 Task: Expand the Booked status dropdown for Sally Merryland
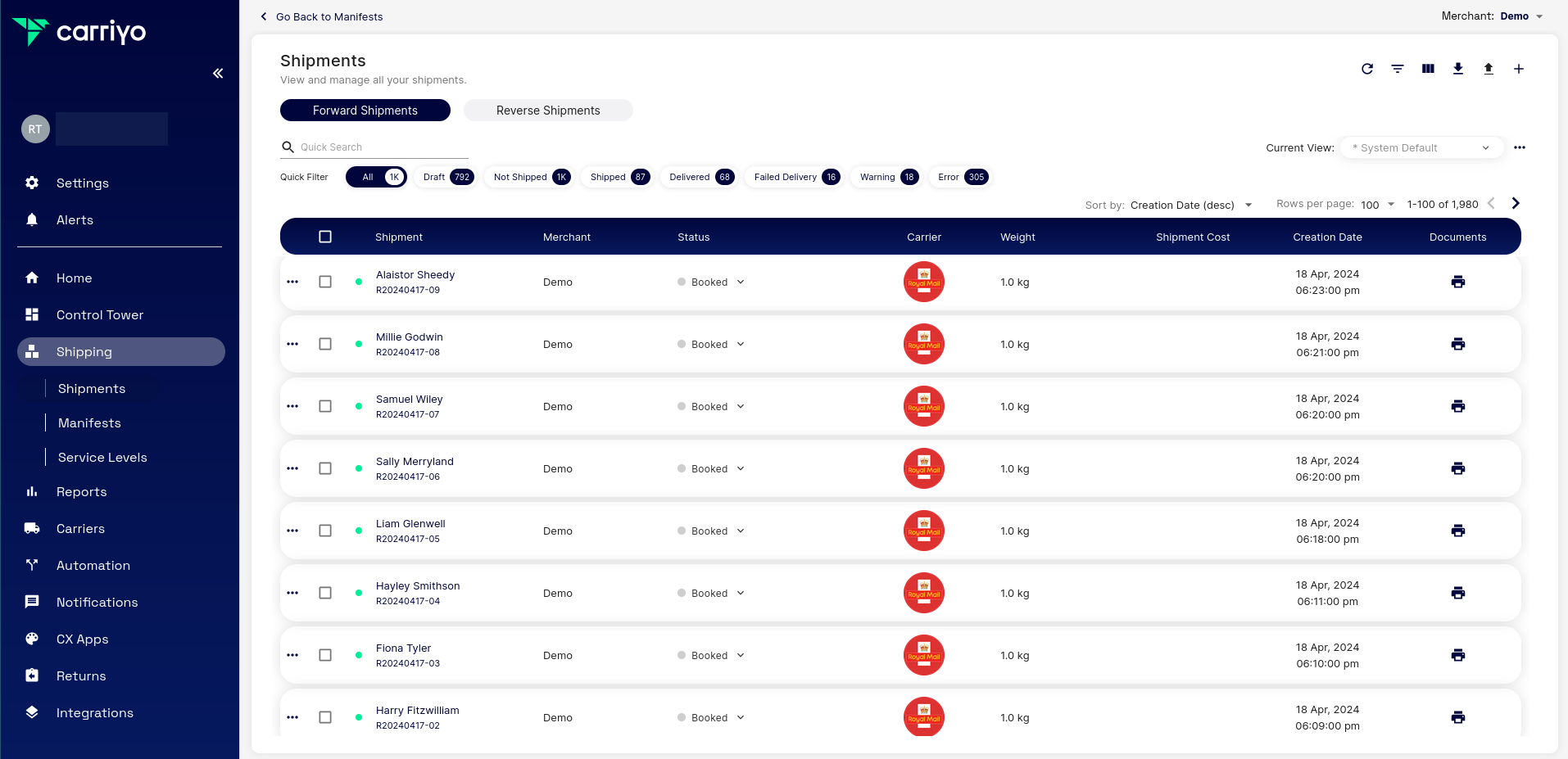click(740, 468)
